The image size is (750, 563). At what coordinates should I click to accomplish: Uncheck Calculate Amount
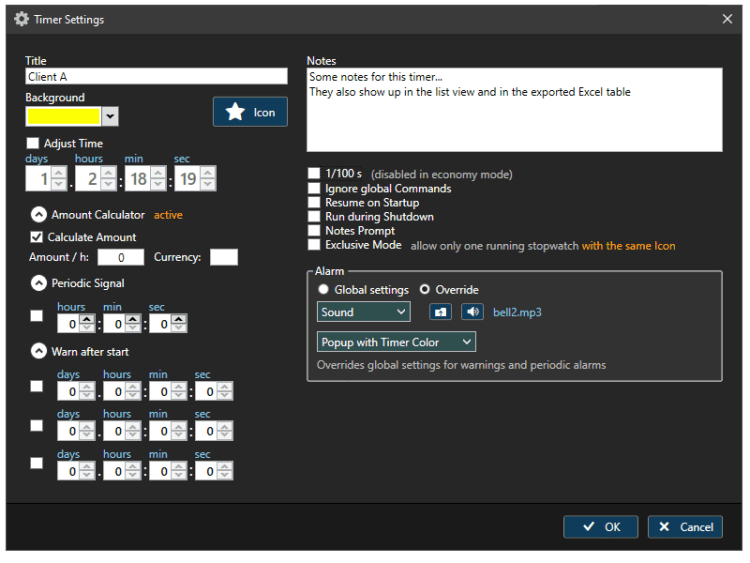[x=36, y=237]
